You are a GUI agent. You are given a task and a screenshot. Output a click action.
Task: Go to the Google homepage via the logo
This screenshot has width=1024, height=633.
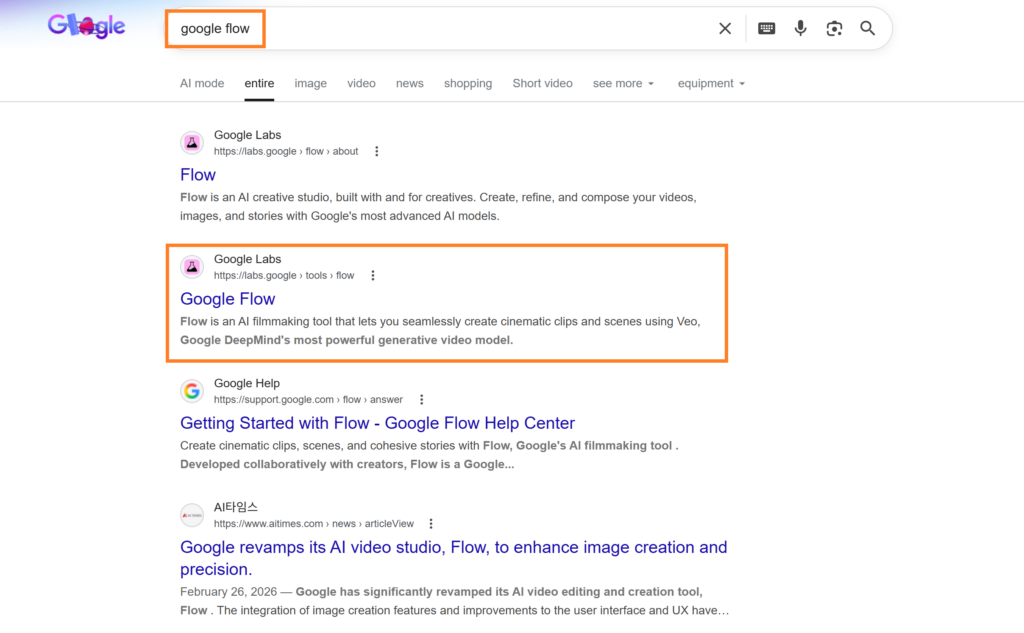(86, 26)
